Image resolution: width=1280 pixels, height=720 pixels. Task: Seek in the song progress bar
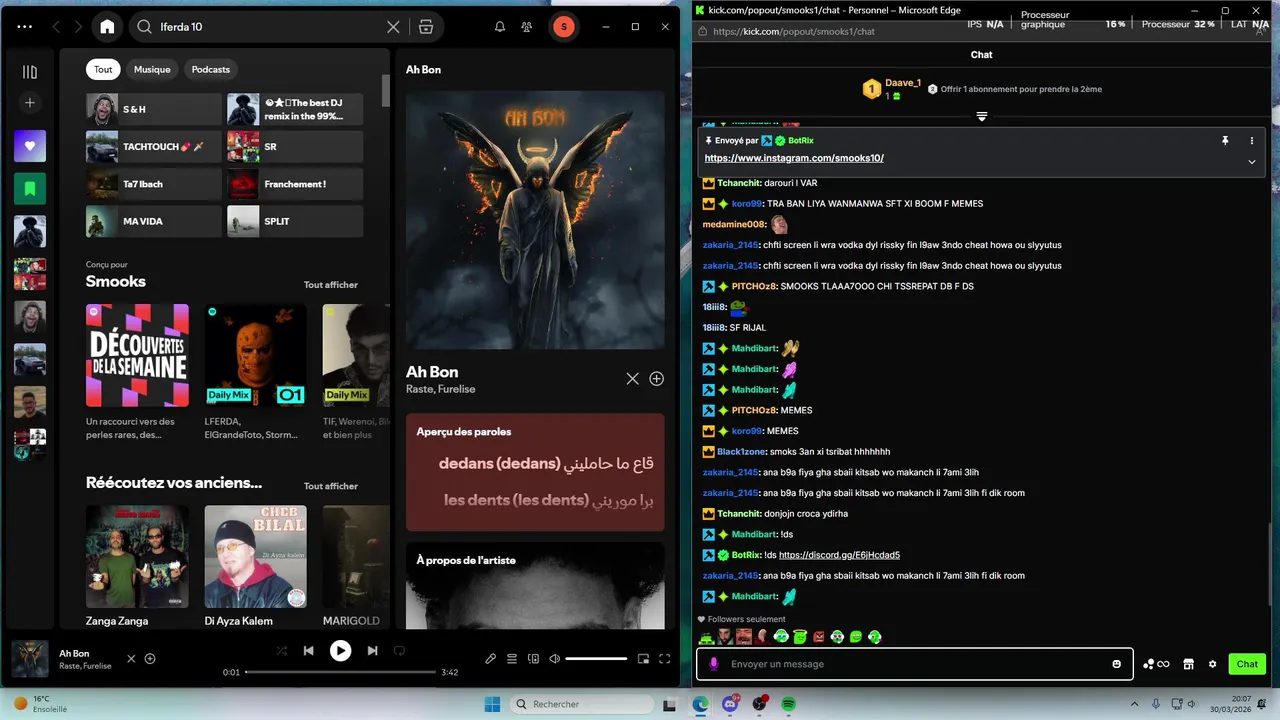[x=339, y=672]
